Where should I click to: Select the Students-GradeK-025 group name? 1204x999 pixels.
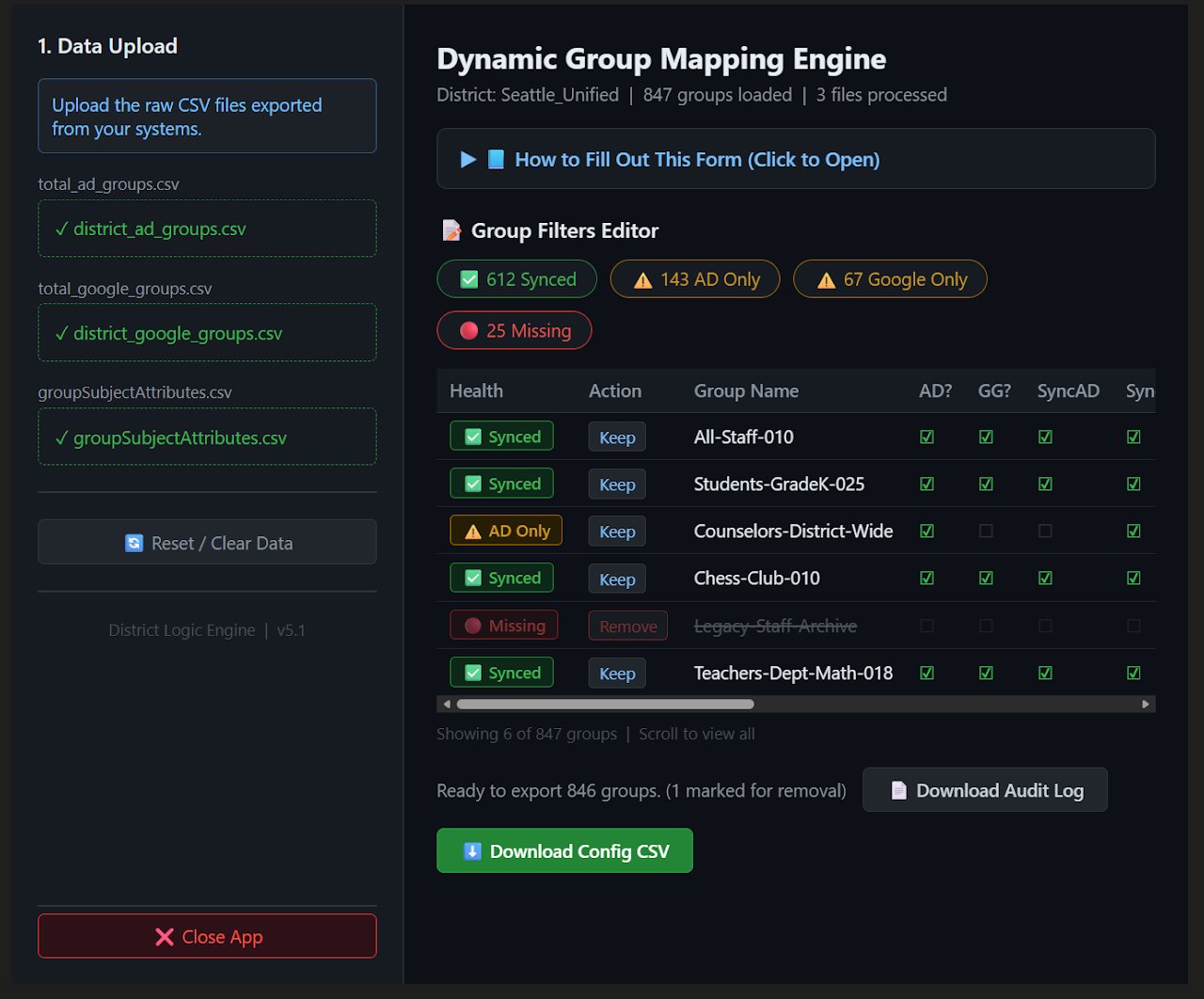[x=779, y=484]
